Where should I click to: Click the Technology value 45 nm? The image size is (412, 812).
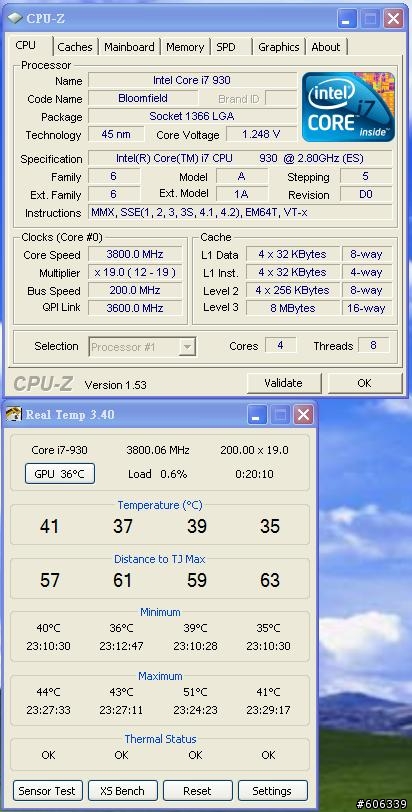tap(116, 134)
